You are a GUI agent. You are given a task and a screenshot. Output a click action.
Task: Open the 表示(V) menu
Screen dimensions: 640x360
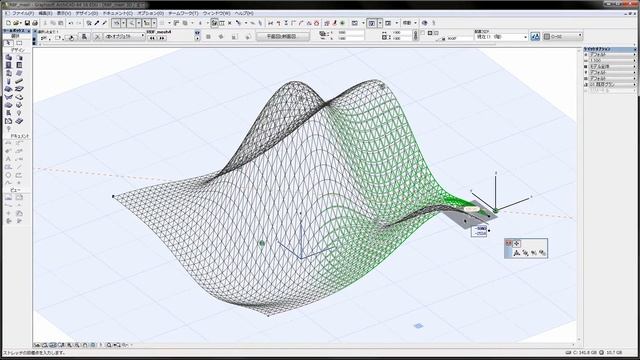[x=64, y=13]
